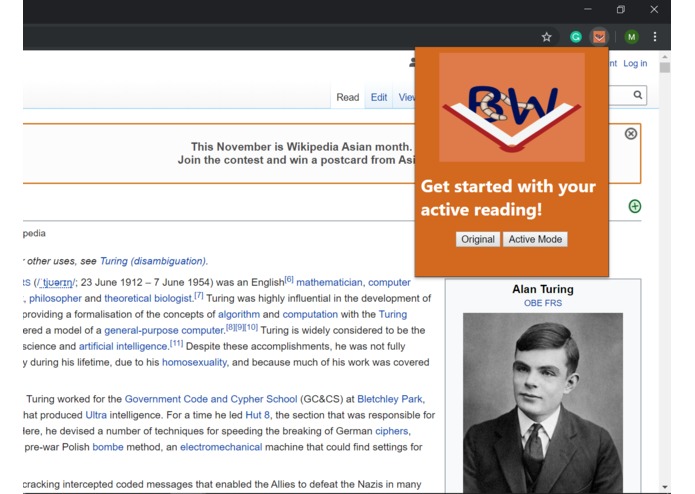Open Government Code and Cypher School link
The width and height of the screenshot is (695, 494).
tap(211, 399)
